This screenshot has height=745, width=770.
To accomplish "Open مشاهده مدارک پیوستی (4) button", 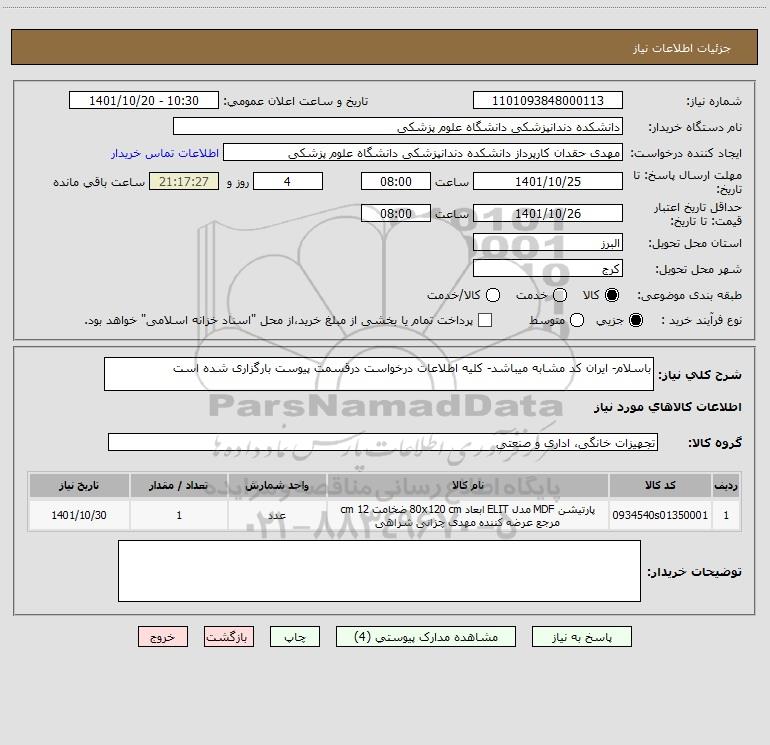I will click(x=426, y=636).
